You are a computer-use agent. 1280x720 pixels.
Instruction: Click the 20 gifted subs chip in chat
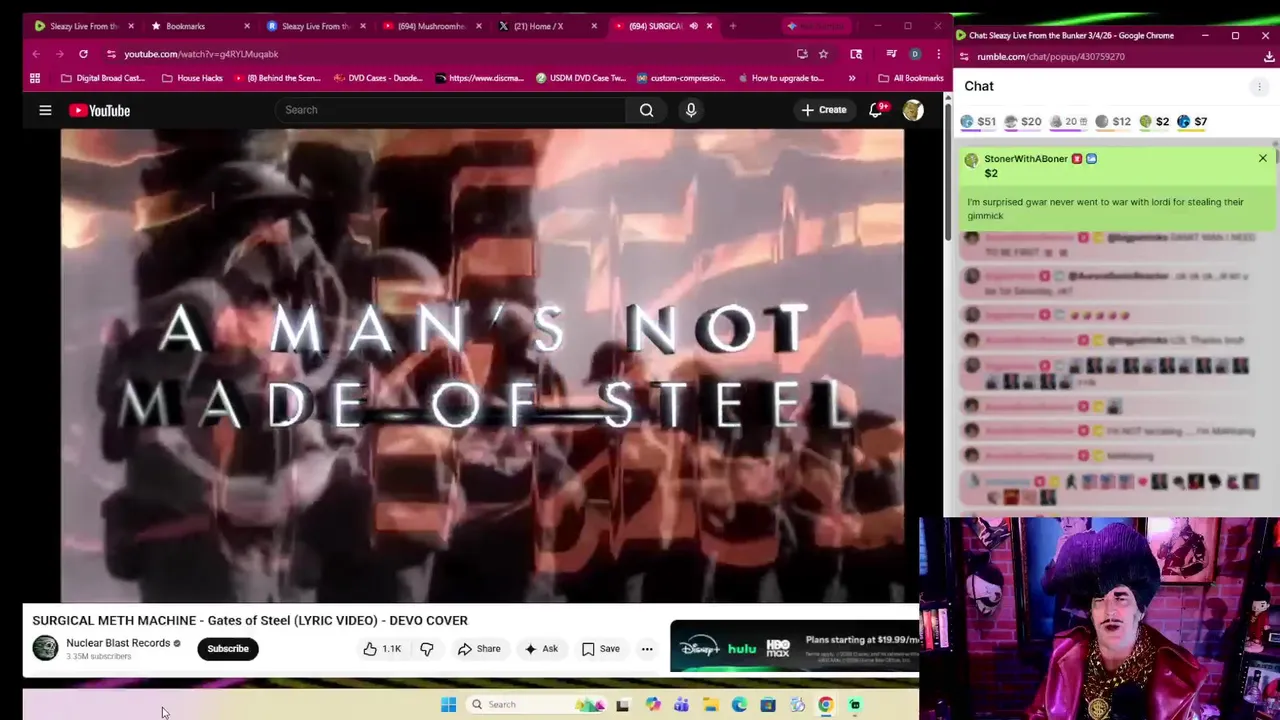coord(1068,122)
